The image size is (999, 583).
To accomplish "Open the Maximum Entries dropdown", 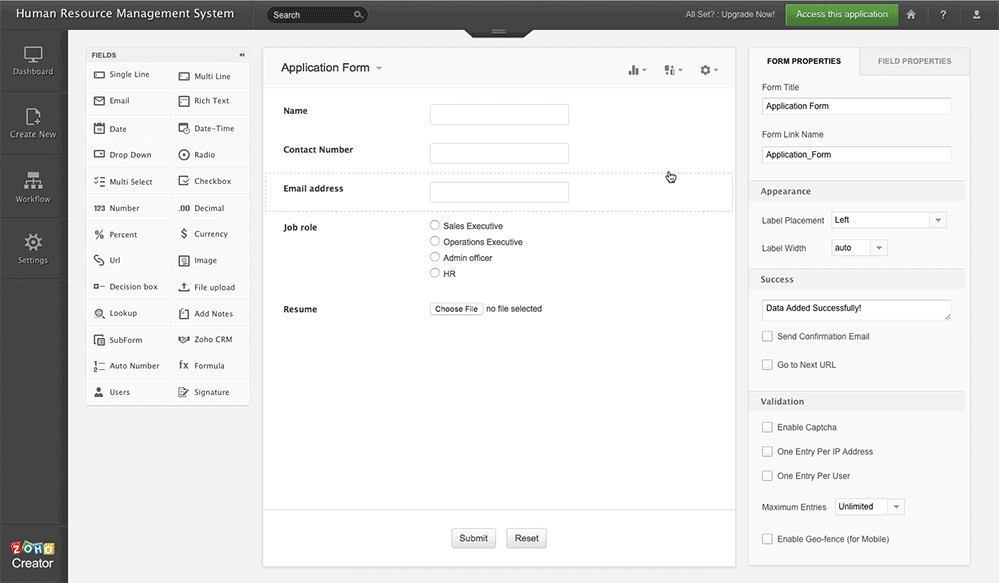I will click(x=868, y=506).
